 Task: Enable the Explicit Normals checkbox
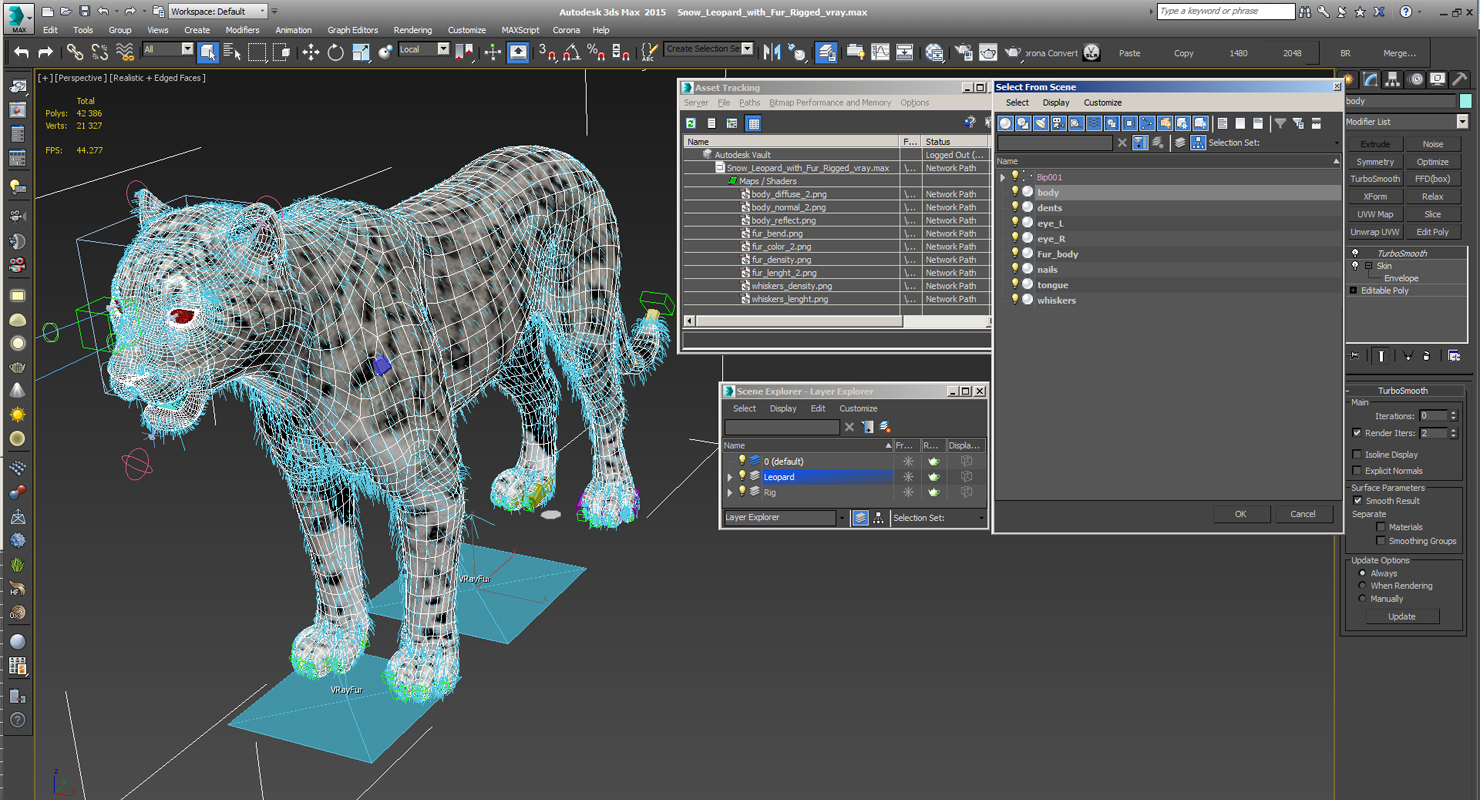[1357, 471]
